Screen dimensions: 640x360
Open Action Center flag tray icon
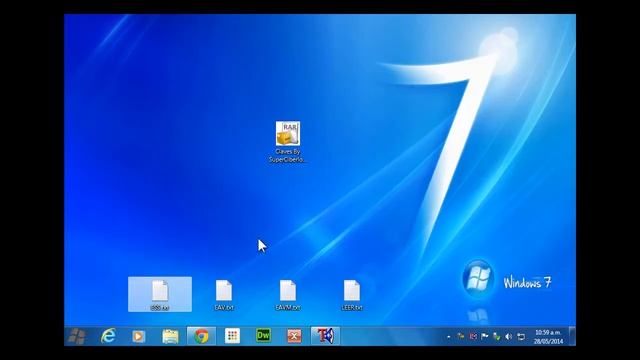(484, 337)
